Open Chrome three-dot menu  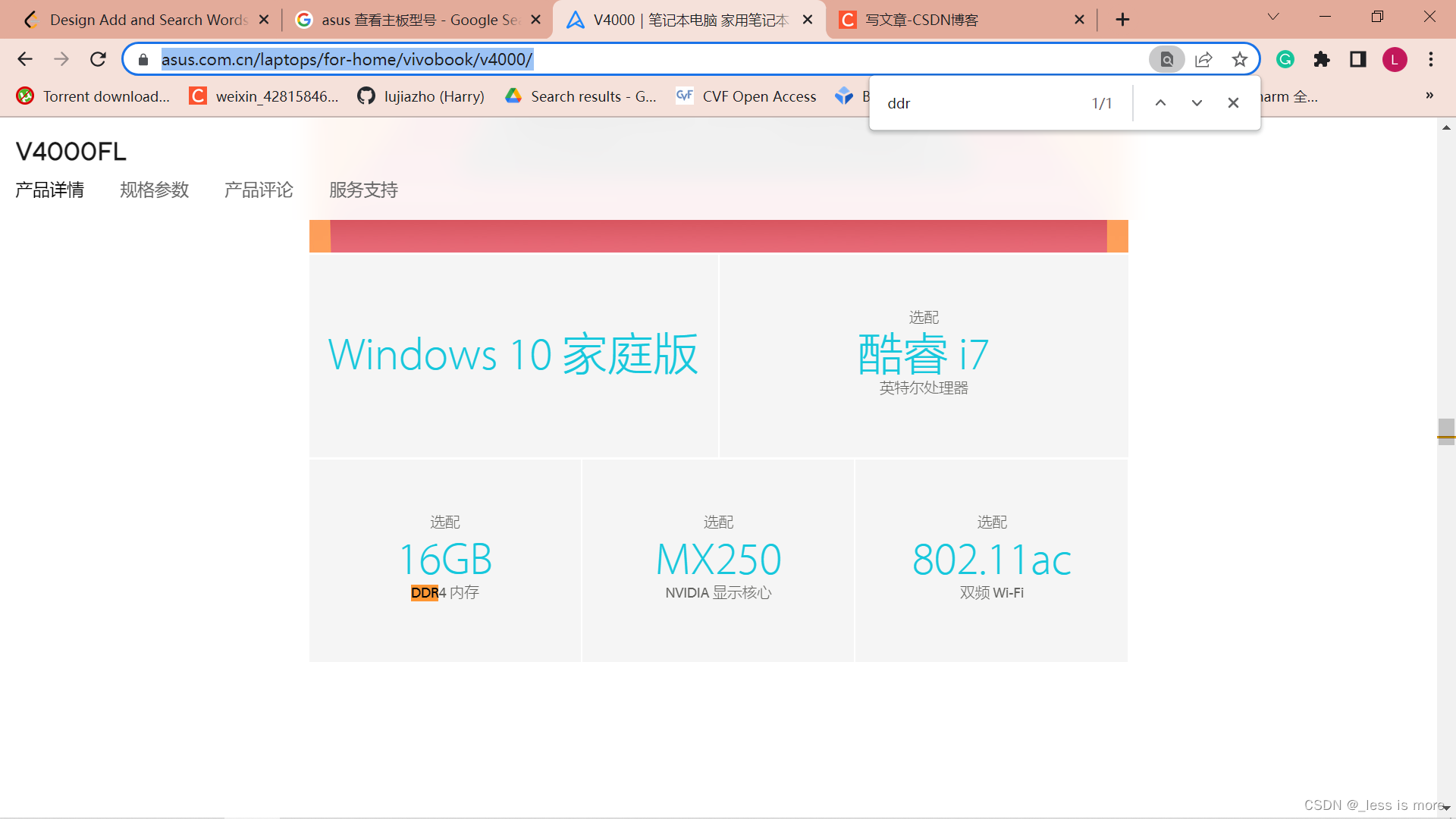pyautogui.click(x=1431, y=59)
